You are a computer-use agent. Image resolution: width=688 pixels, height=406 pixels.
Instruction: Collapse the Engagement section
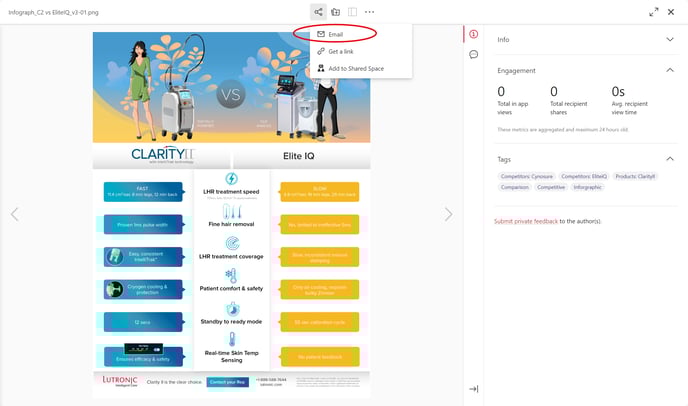click(670, 71)
